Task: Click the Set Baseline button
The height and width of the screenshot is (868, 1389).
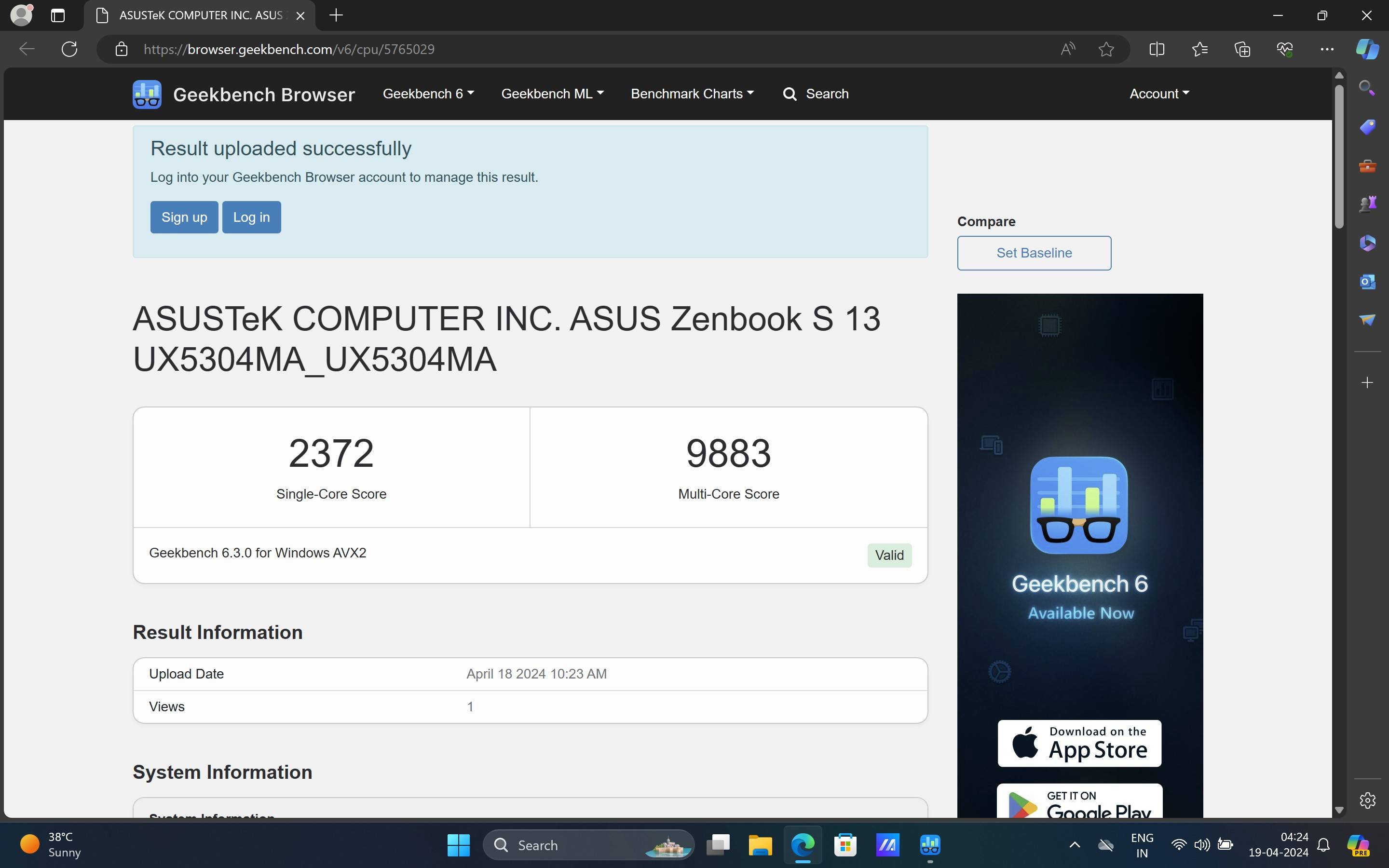Action: tap(1034, 253)
